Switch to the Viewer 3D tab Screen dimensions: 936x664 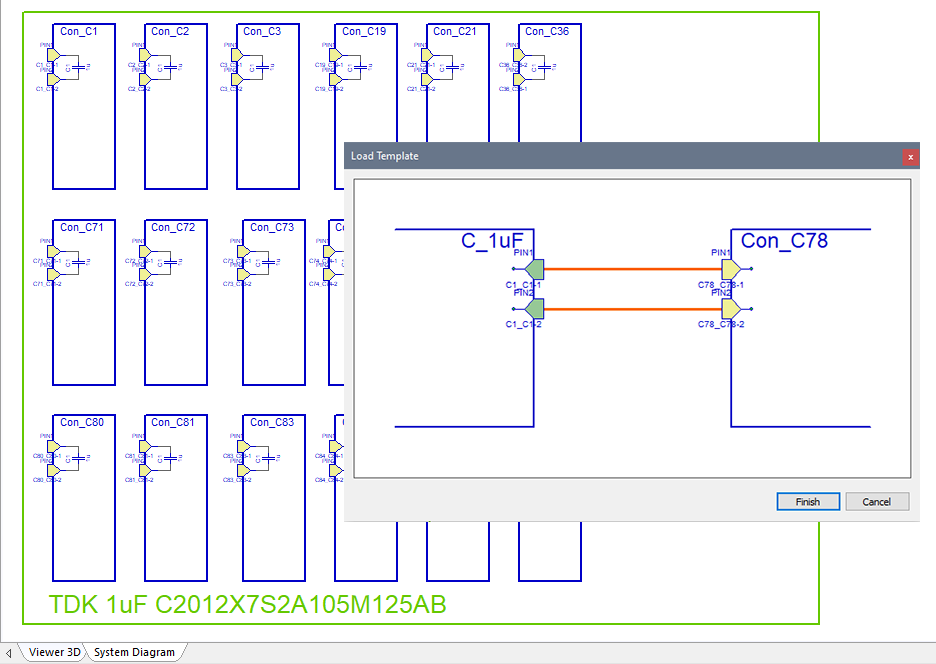[54, 653]
